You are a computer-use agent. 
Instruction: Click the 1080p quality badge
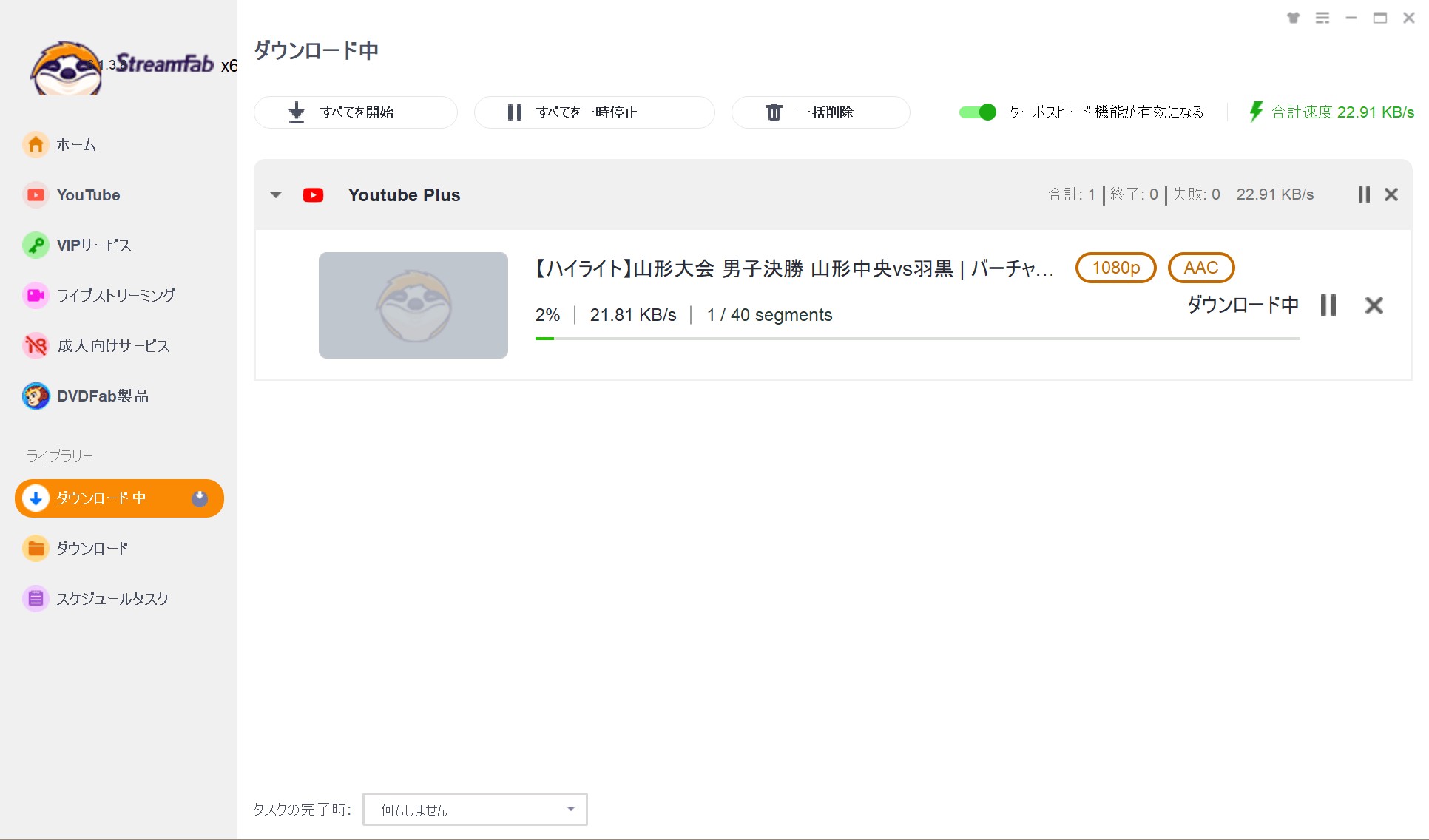pyautogui.click(x=1116, y=268)
